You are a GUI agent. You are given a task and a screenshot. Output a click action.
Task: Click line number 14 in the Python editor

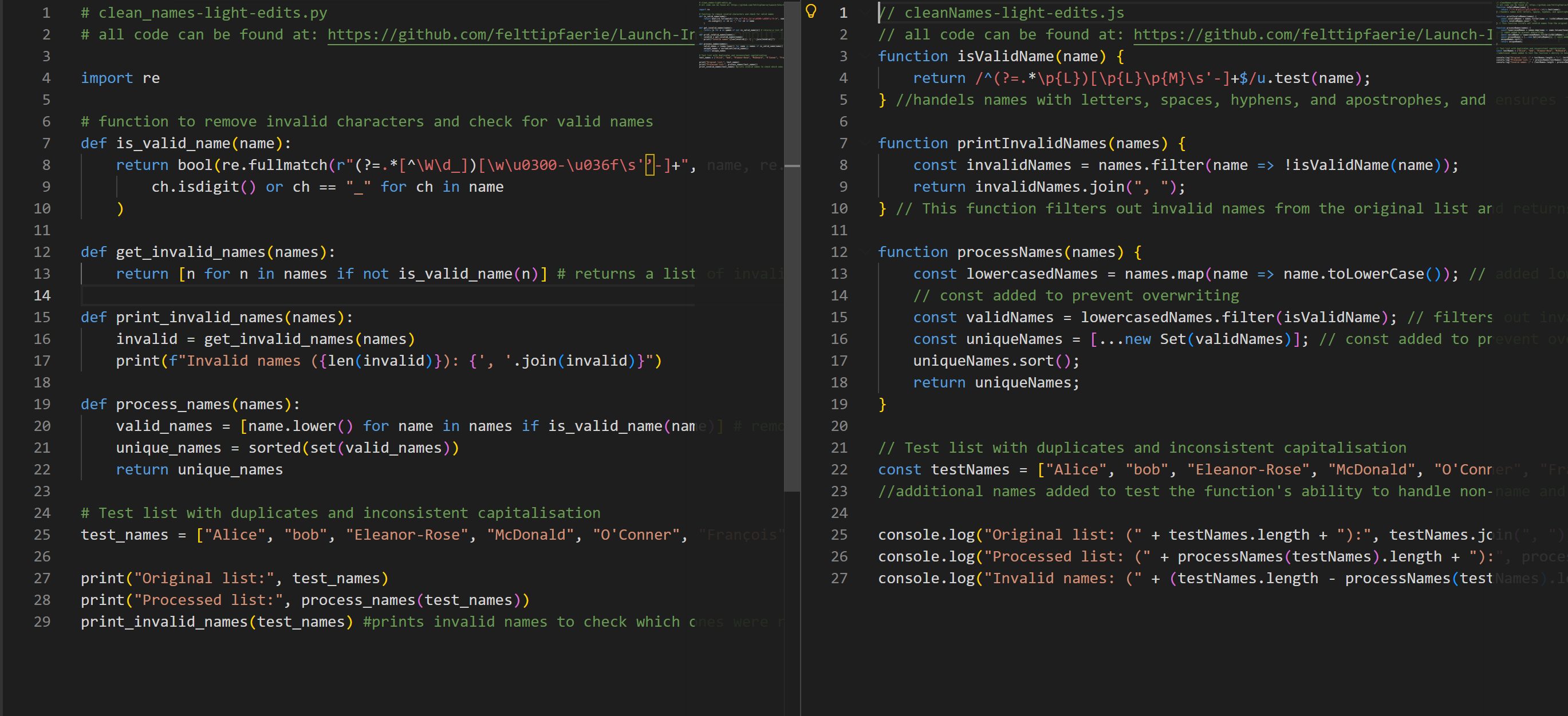[x=42, y=296]
